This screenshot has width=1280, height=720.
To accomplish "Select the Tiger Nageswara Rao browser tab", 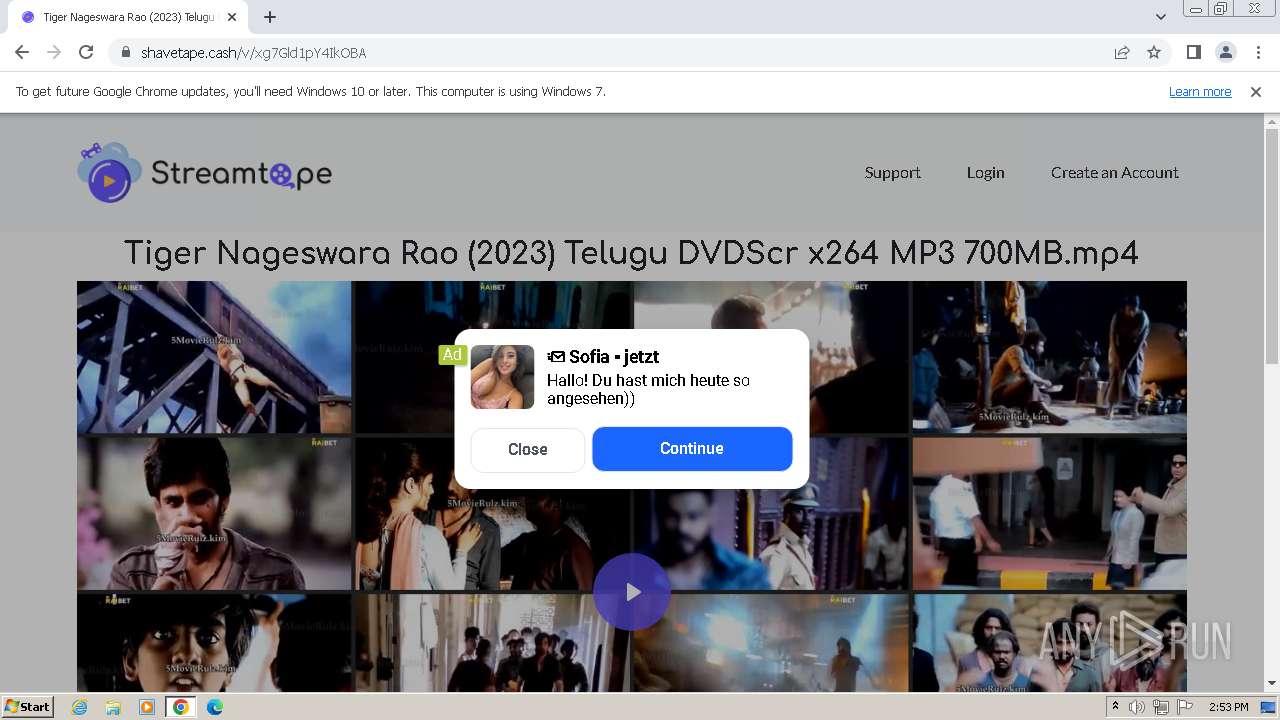I will (128, 17).
